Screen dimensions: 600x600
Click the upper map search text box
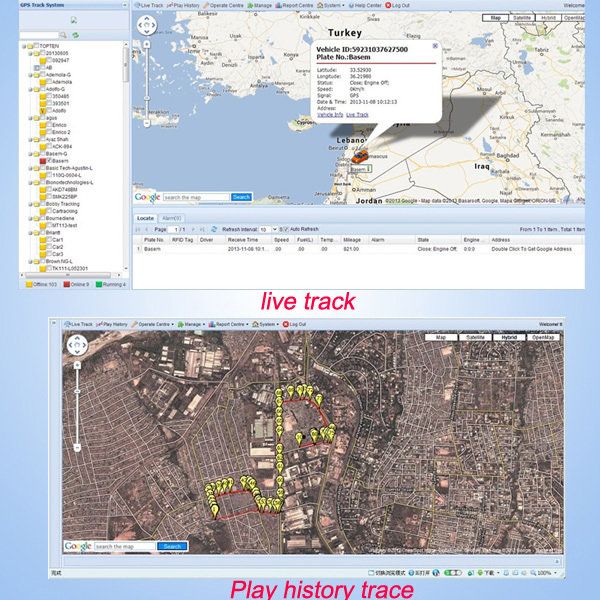point(196,197)
